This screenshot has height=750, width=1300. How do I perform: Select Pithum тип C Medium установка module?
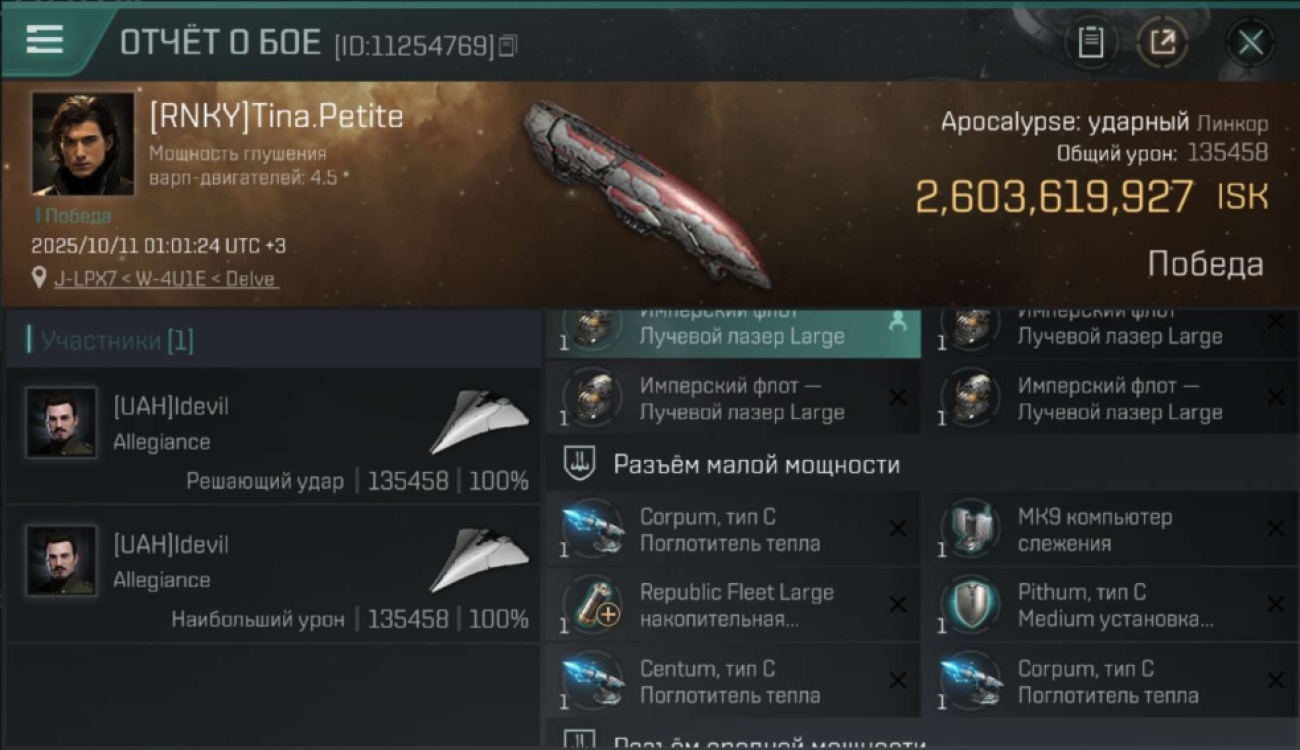pyautogui.click(x=1111, y=606)
